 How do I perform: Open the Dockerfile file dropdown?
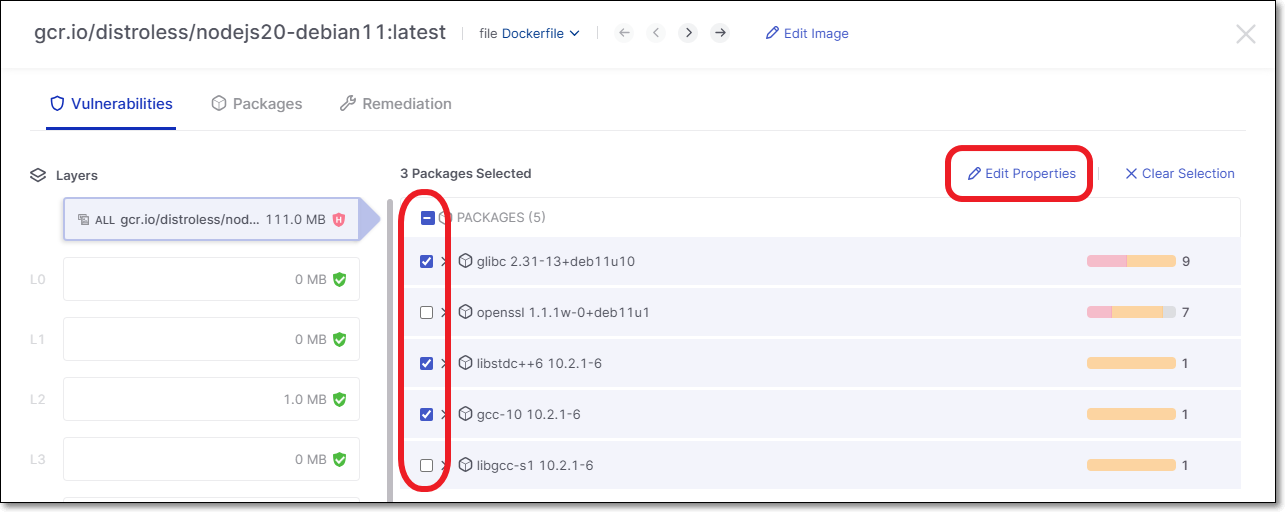tap(540, 34)
